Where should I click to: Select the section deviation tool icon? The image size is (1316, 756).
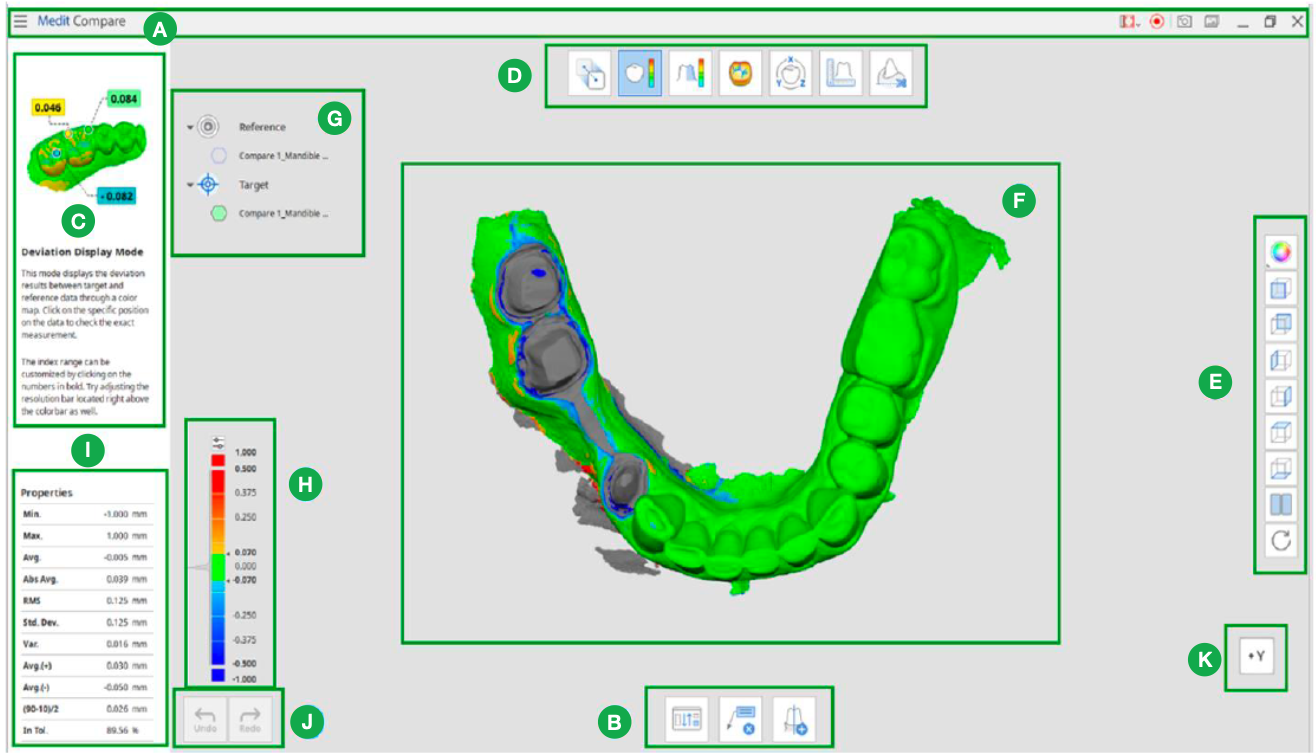click(x=692, y=74)
